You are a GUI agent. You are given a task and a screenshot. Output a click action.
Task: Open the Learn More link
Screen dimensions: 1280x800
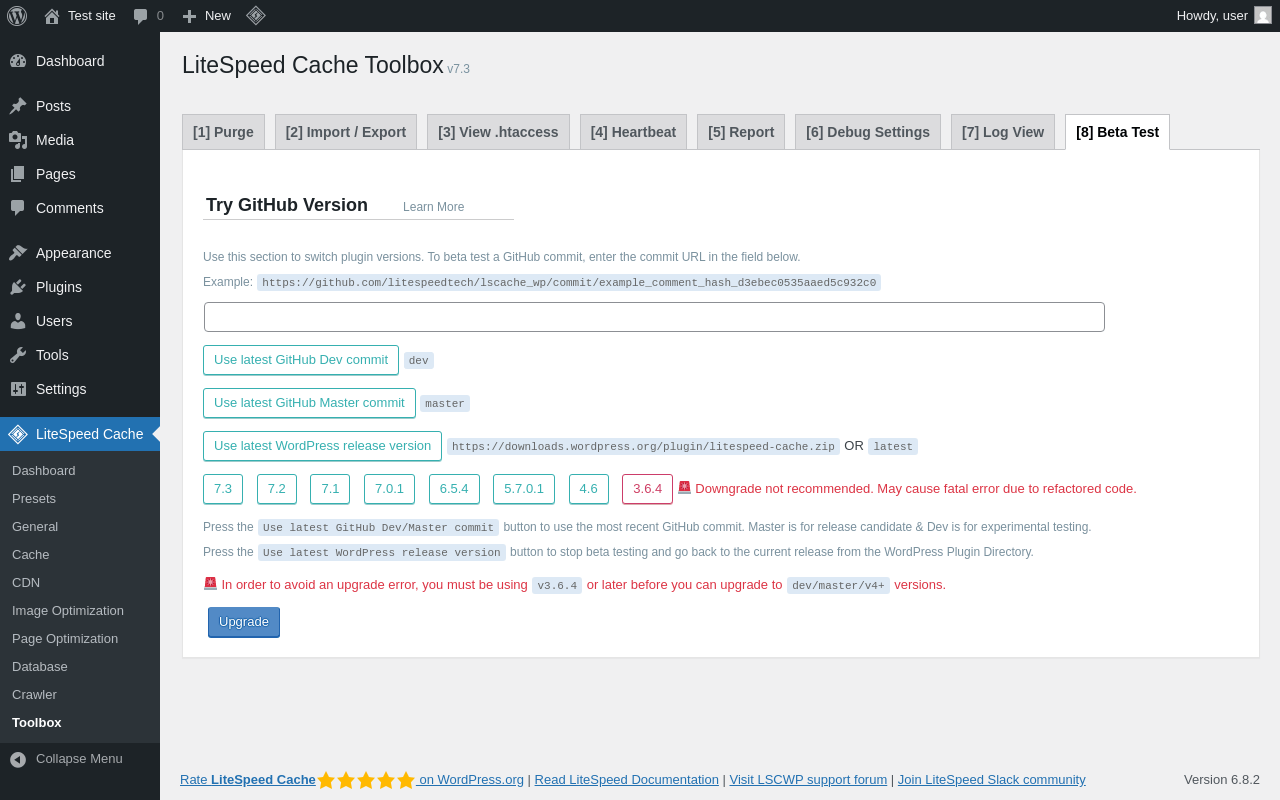tap(433, 207)
